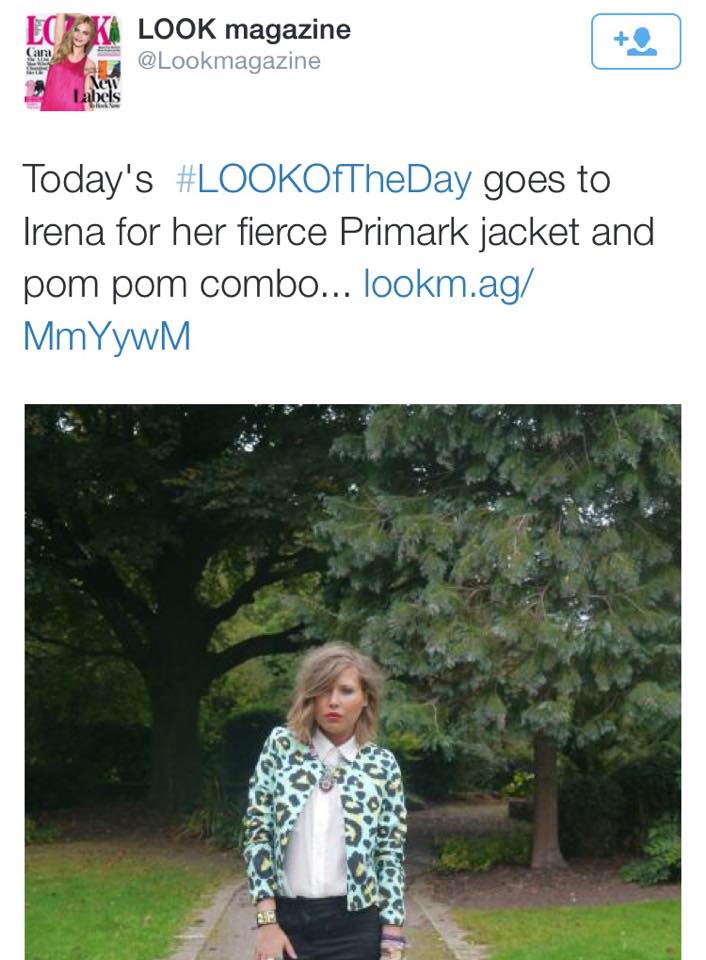Tap the evergreen tree in the photo

point(520,560)
